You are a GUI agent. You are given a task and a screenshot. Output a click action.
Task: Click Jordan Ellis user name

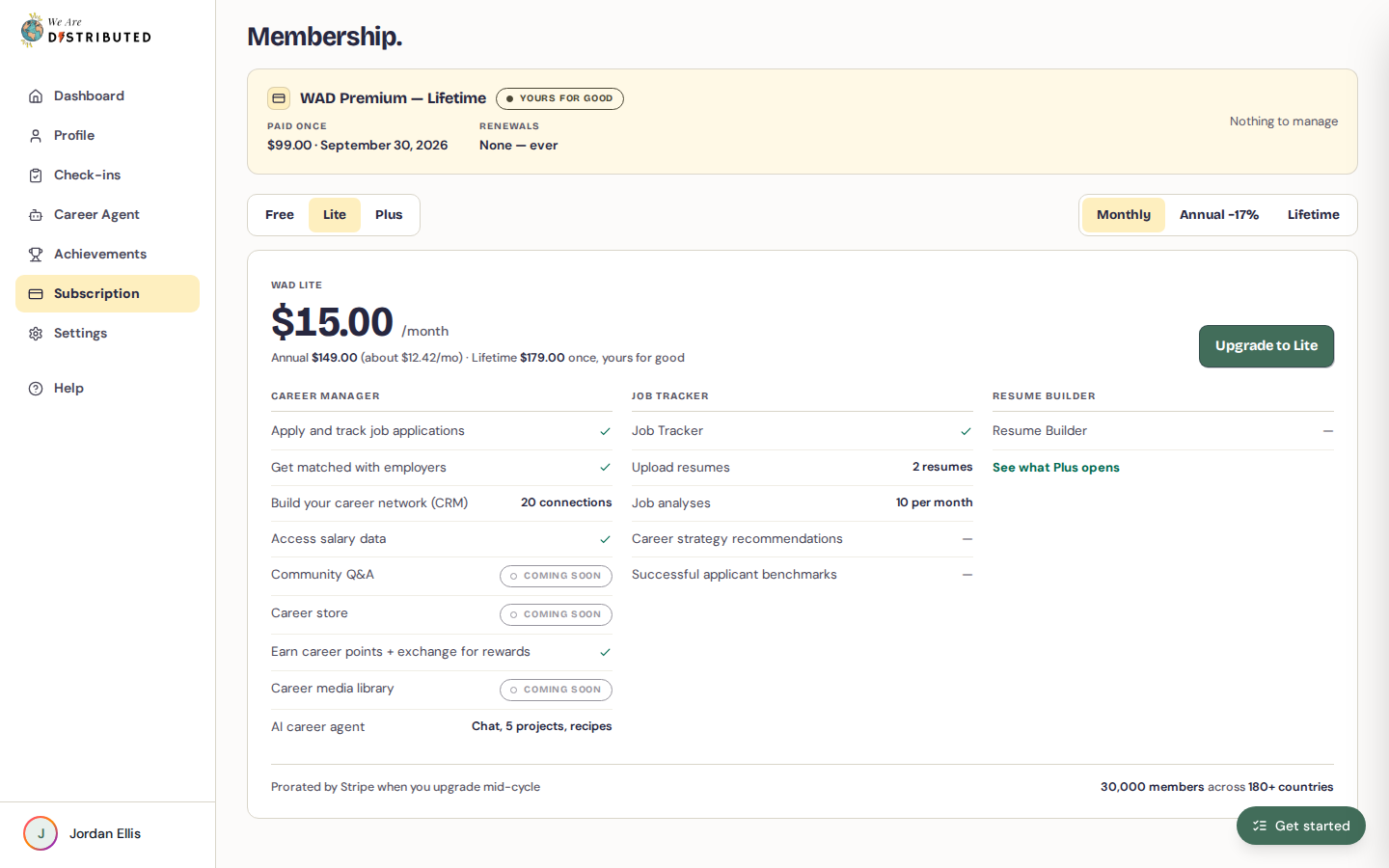coord(105,833)
